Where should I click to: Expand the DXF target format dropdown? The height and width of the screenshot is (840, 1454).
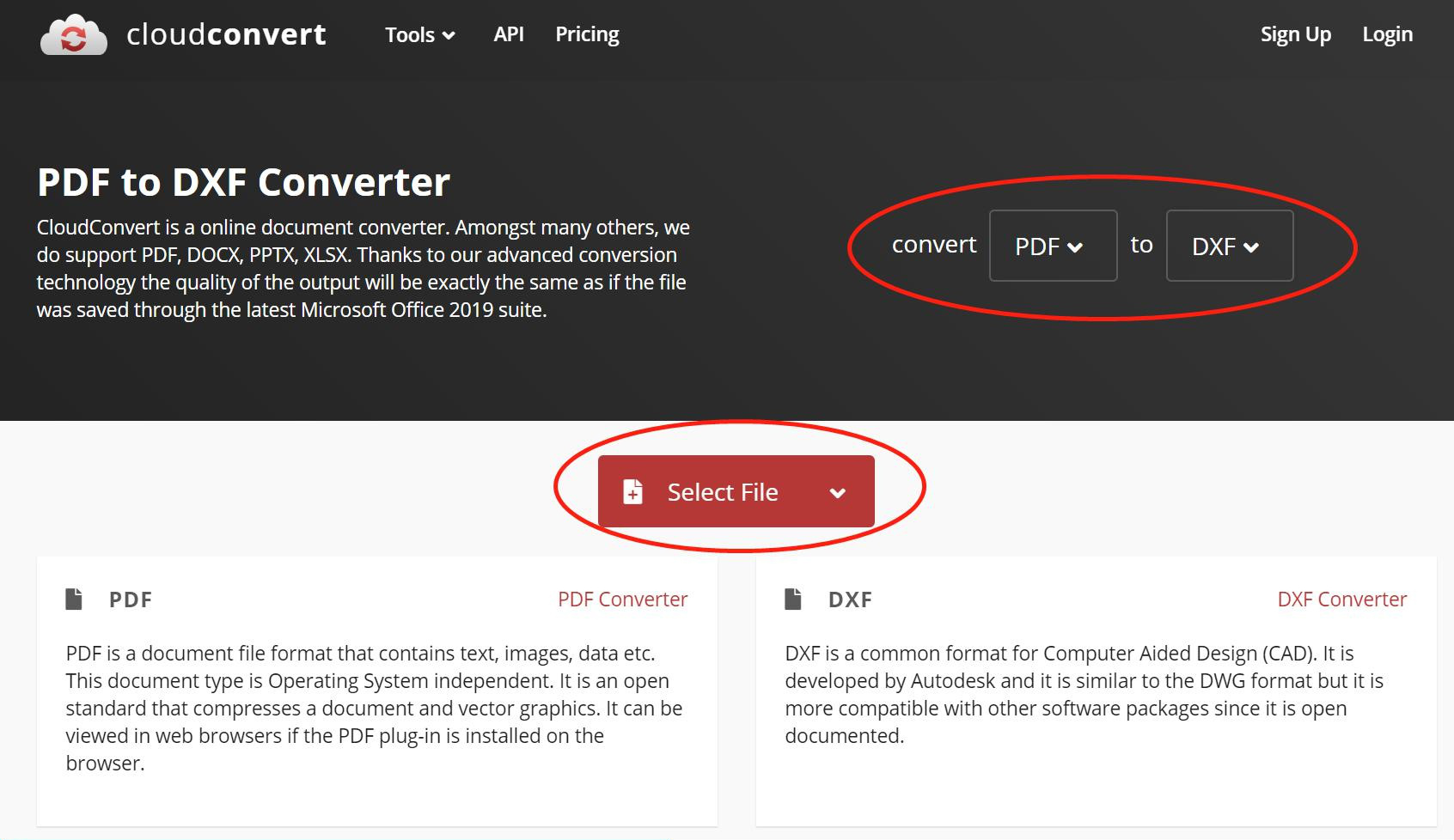1229,247
